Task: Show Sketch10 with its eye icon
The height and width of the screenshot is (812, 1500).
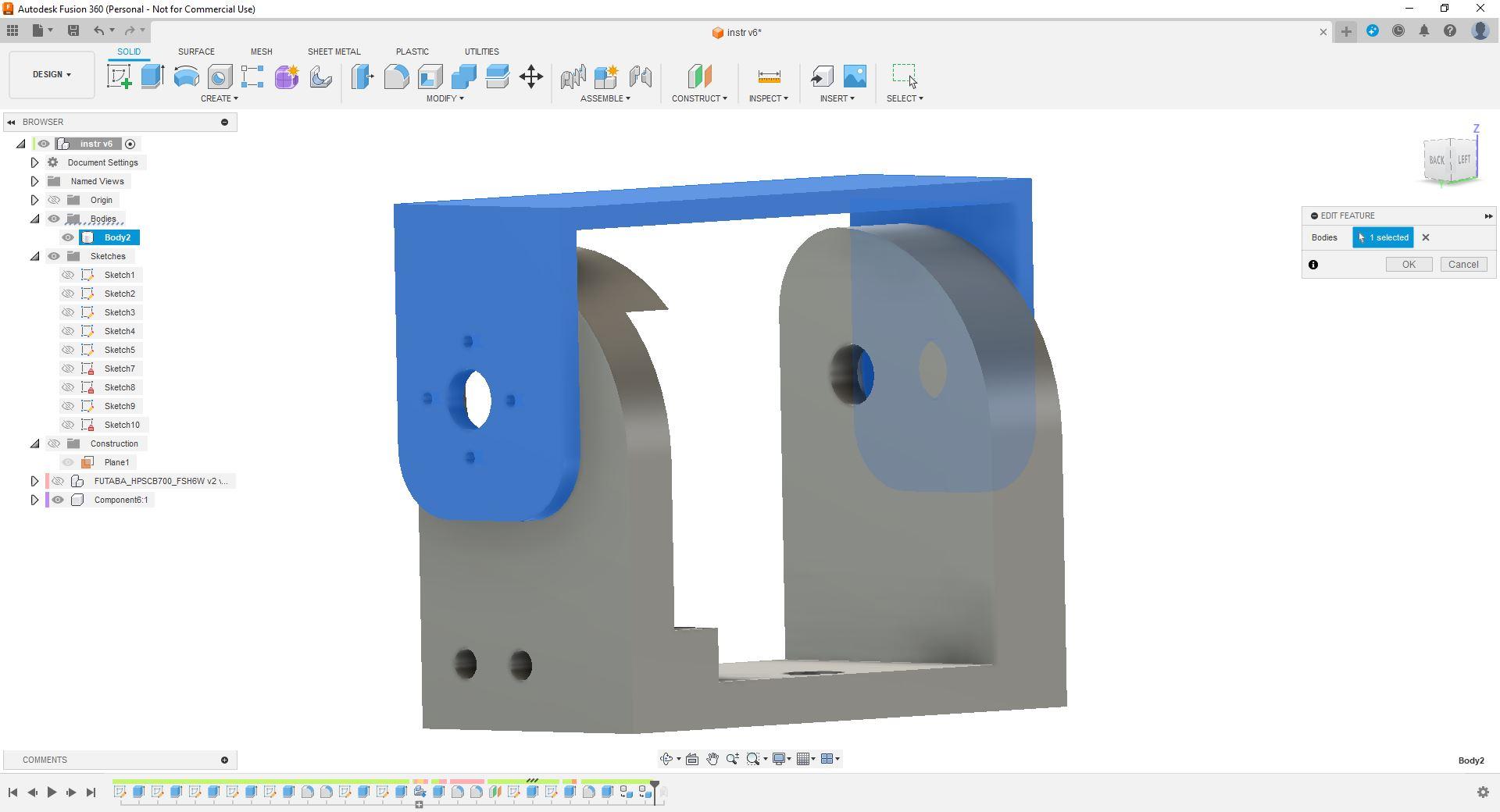Action: pyautogui.click(x=69, y=425)
